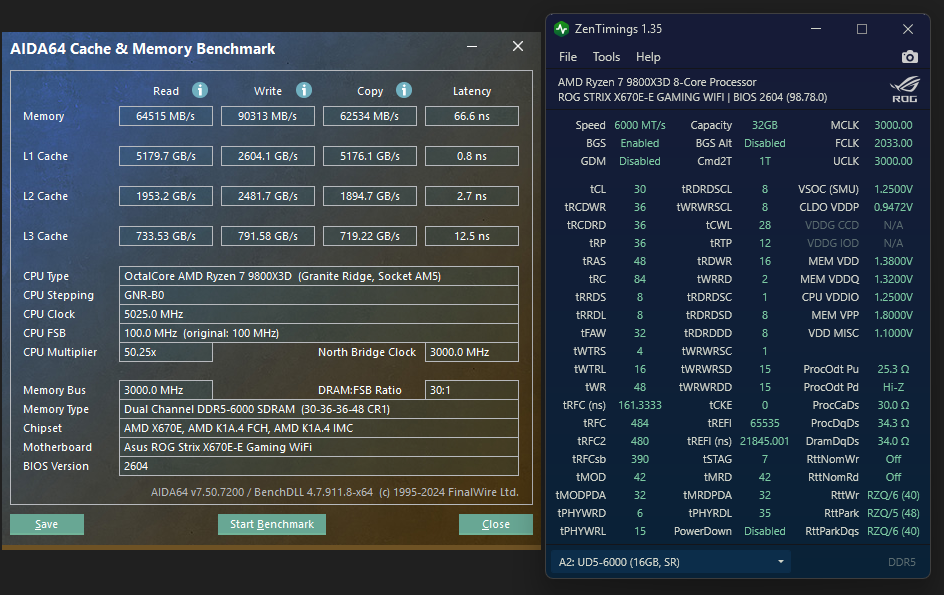Click the Close button in AIDA64

click(x=495, y=524)
